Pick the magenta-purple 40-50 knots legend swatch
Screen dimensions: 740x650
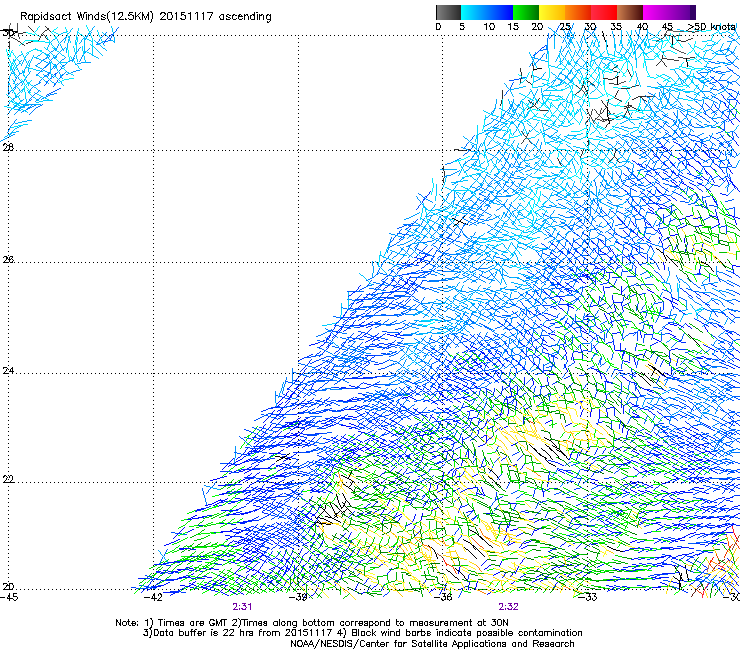[669, 12]
